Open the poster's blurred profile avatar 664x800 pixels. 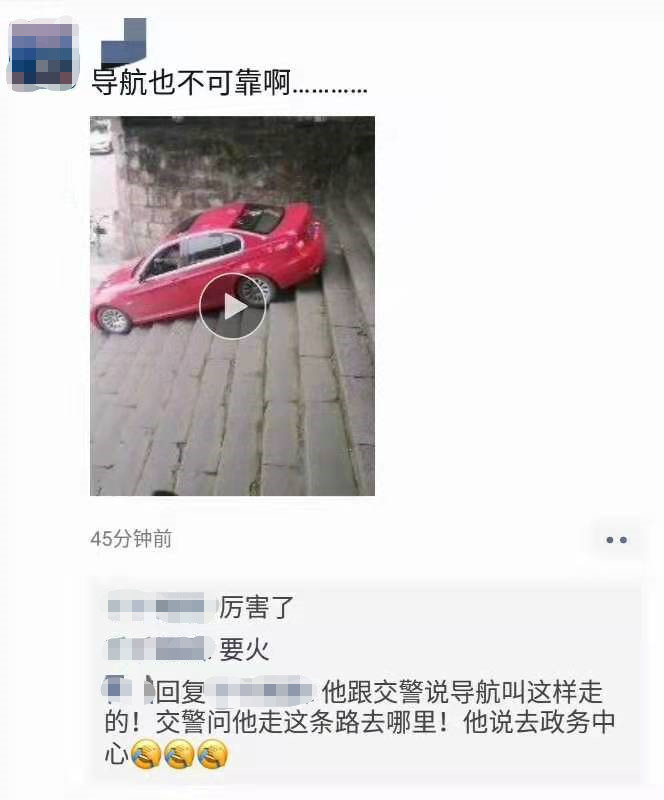point(43,54)
